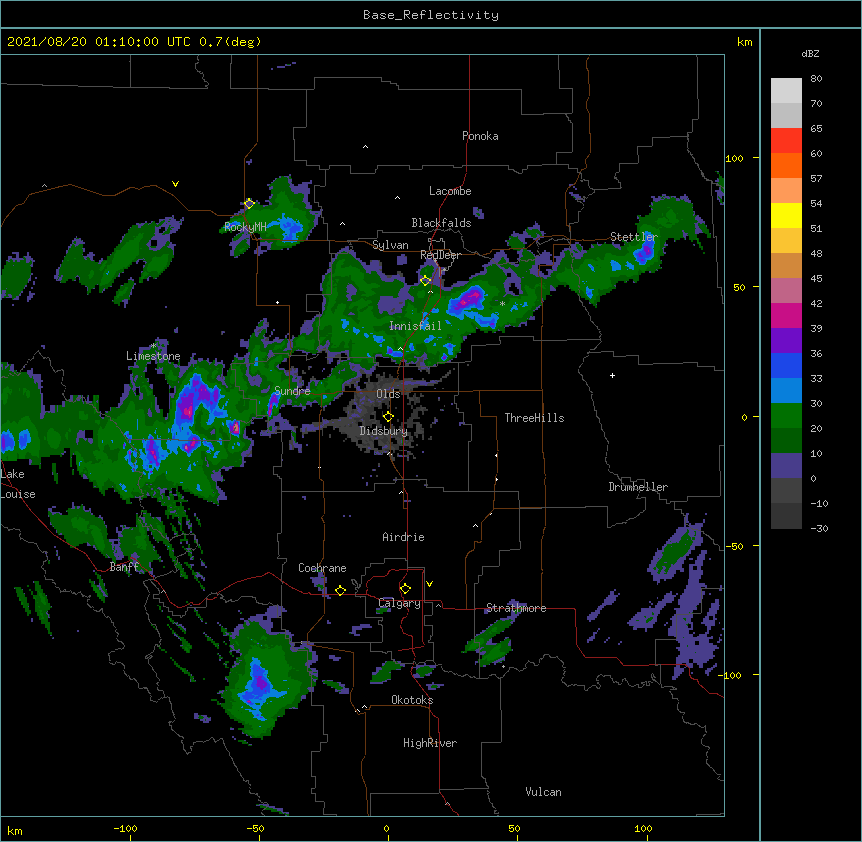Screen dimensions: 862x842
Task: Click the yellow diamond marker below Cochrane
Action: 340,591
